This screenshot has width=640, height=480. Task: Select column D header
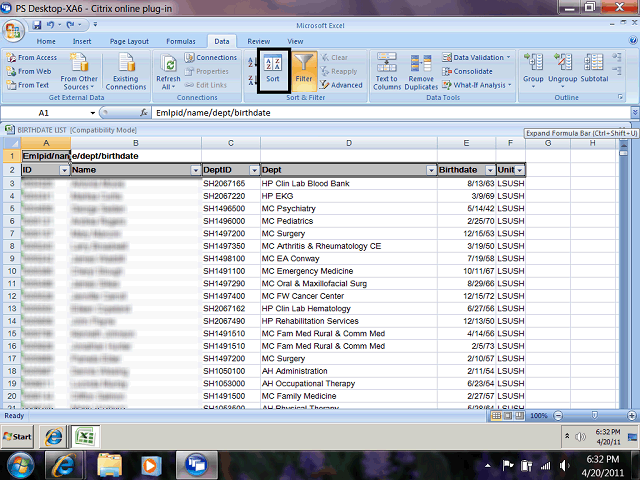point(349,143)
